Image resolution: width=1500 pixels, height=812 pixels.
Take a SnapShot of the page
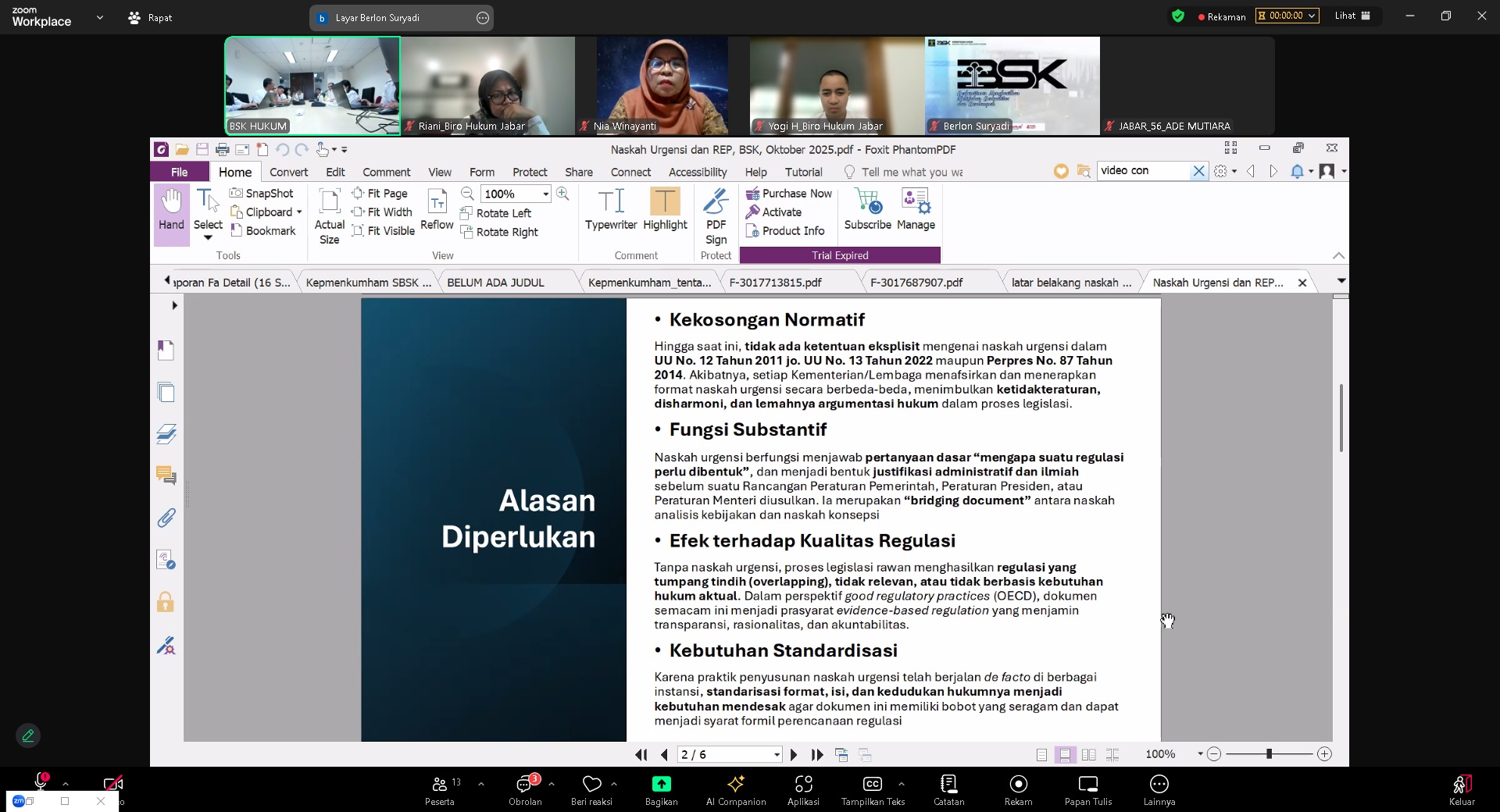pos(262,193)
